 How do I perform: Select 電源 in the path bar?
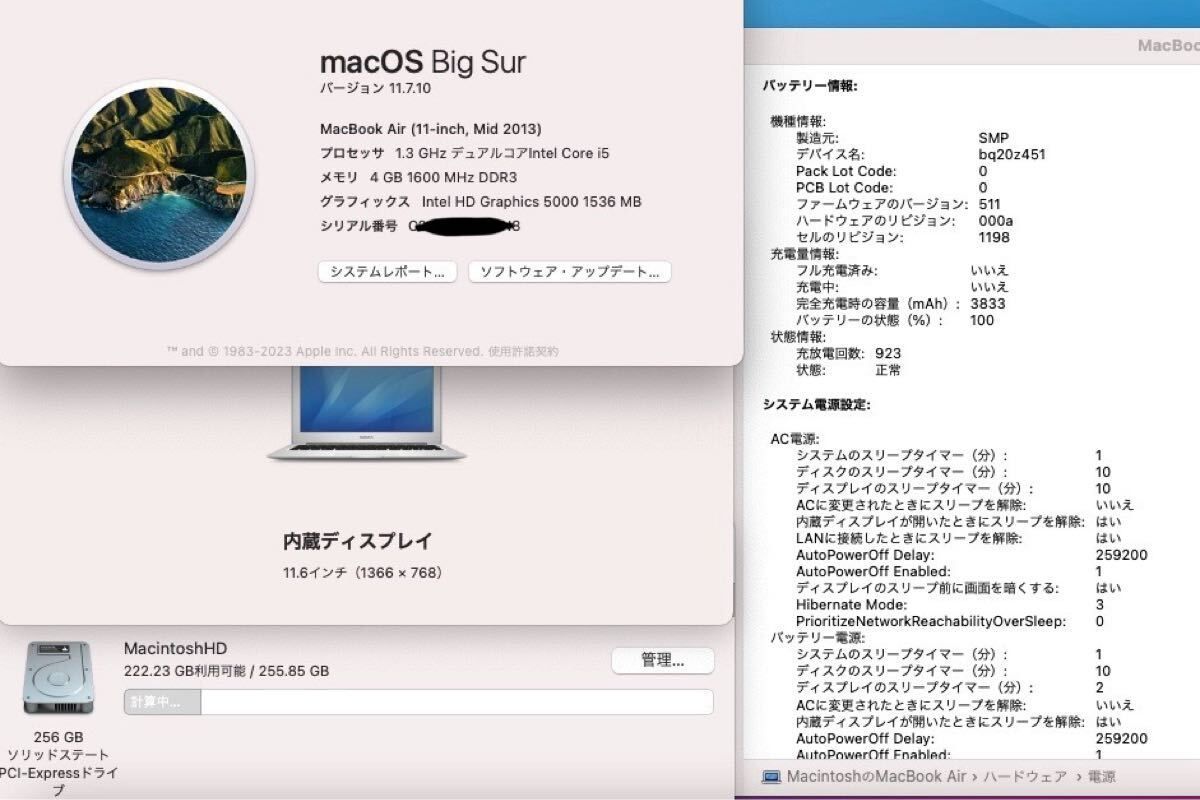pyautogui.click(x=1102, y=777)
